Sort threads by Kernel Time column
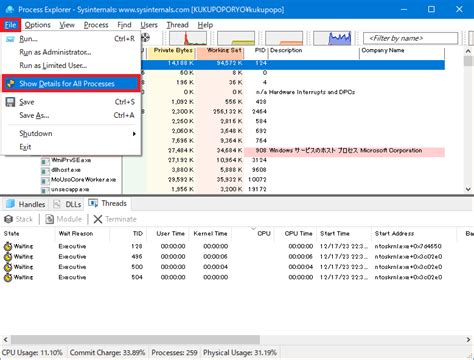The width and height of the screenshot is (474, 360). (x=210, y=234)
